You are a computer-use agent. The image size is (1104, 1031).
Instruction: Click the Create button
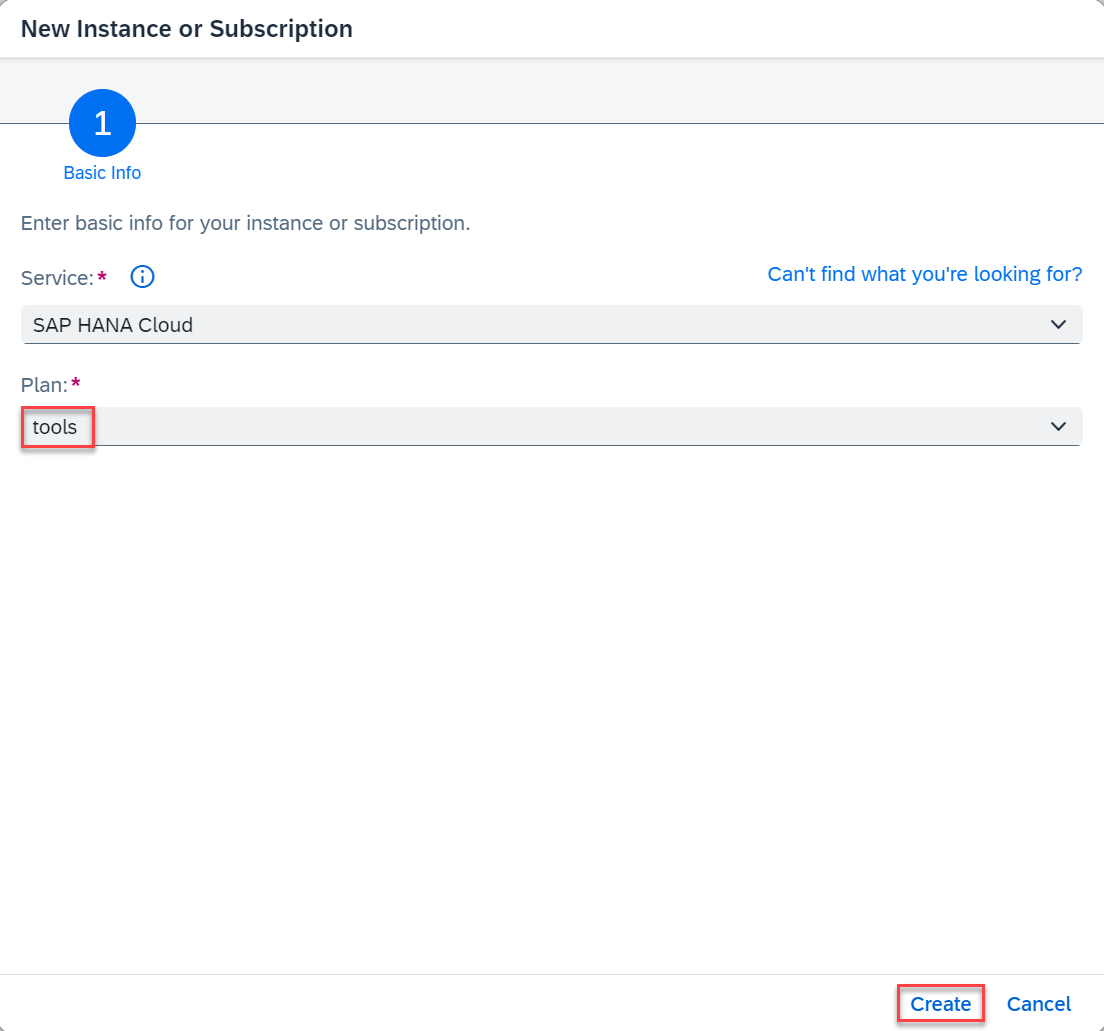(941, 1004)
